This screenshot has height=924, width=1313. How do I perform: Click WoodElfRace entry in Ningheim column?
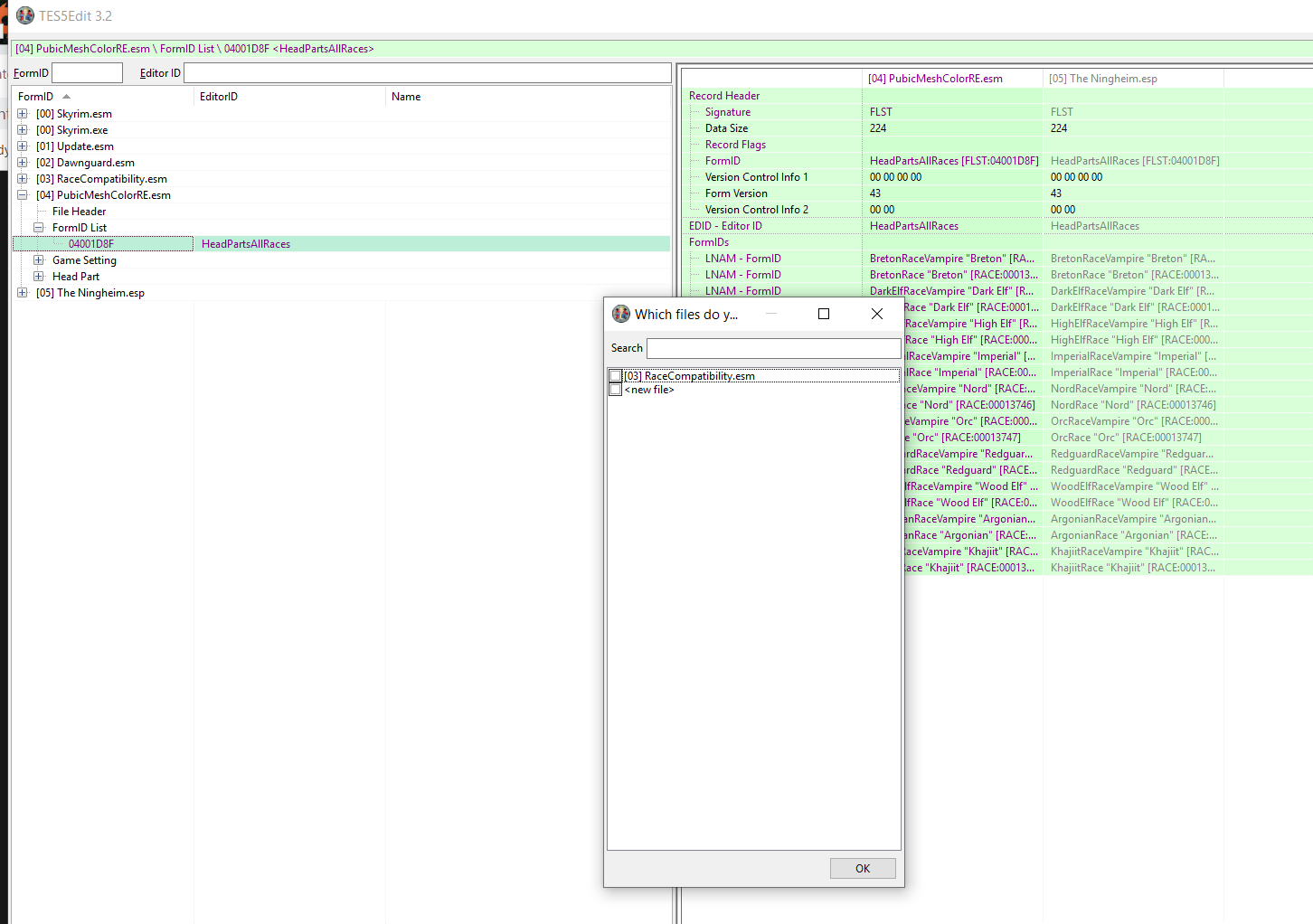[1134, 503]
